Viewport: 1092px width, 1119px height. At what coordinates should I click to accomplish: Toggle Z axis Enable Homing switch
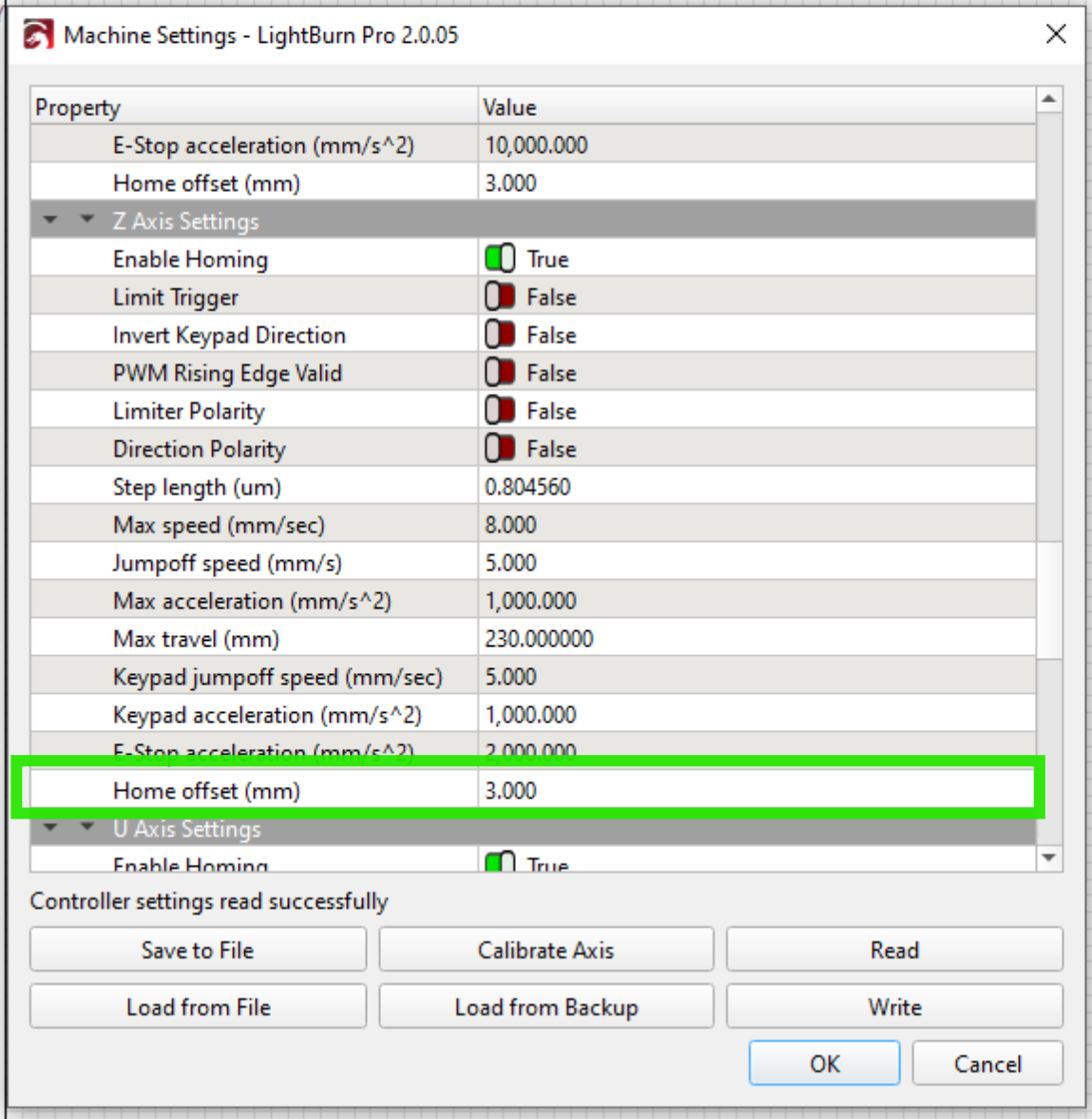500,259
